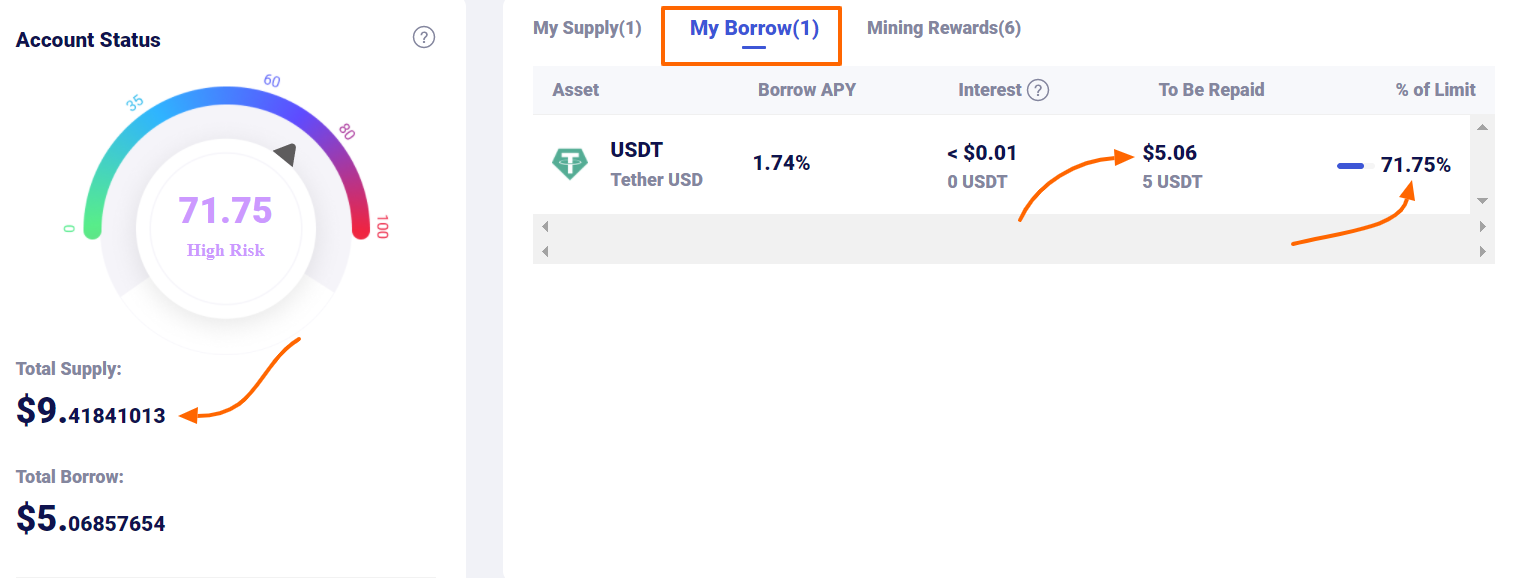The height and width of the screenshot is (578, 1517).
Task: Click the gauge needle pointer triangle
Action: point(285,154)
